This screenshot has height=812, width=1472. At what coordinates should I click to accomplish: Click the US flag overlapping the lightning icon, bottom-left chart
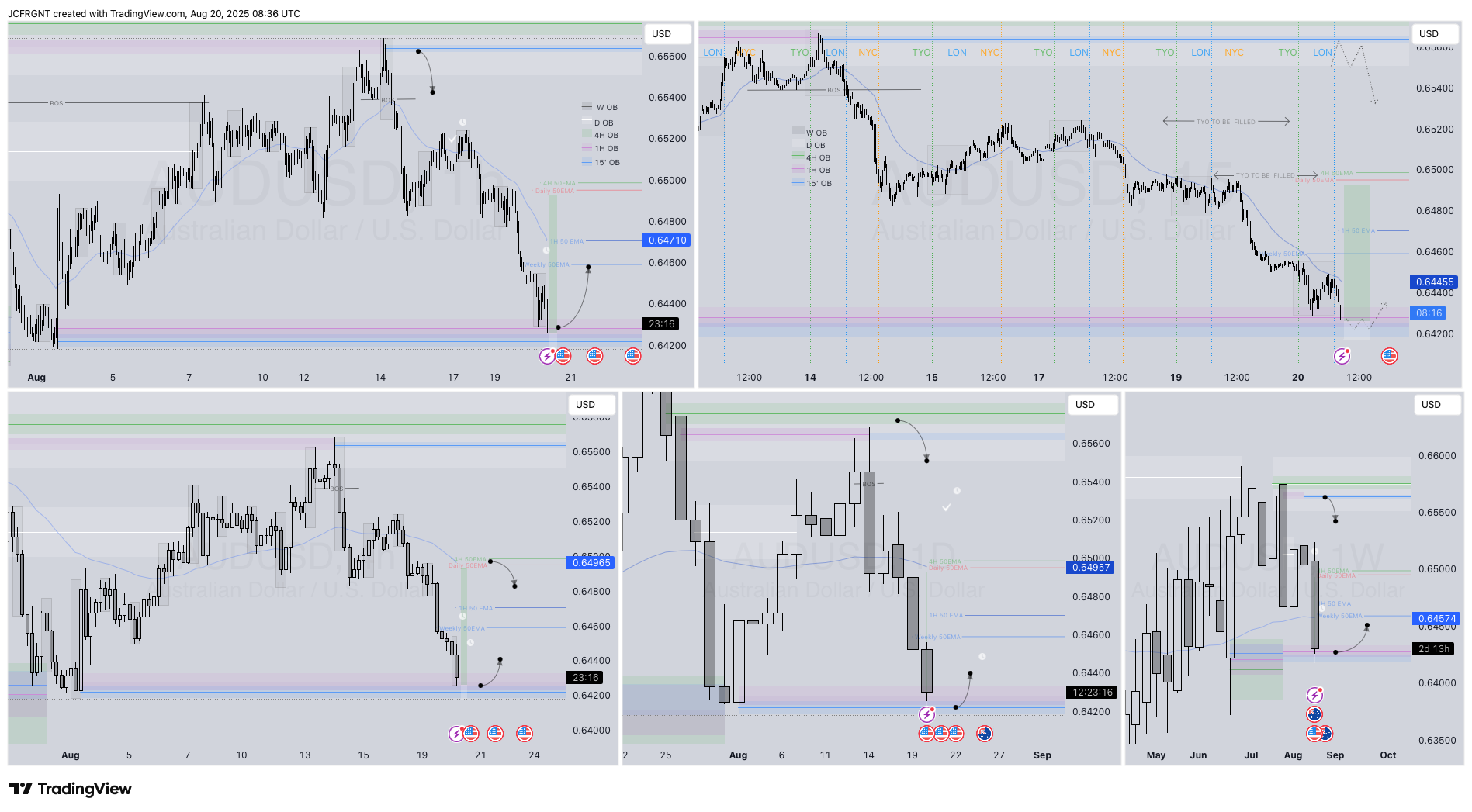pos(471,734)
